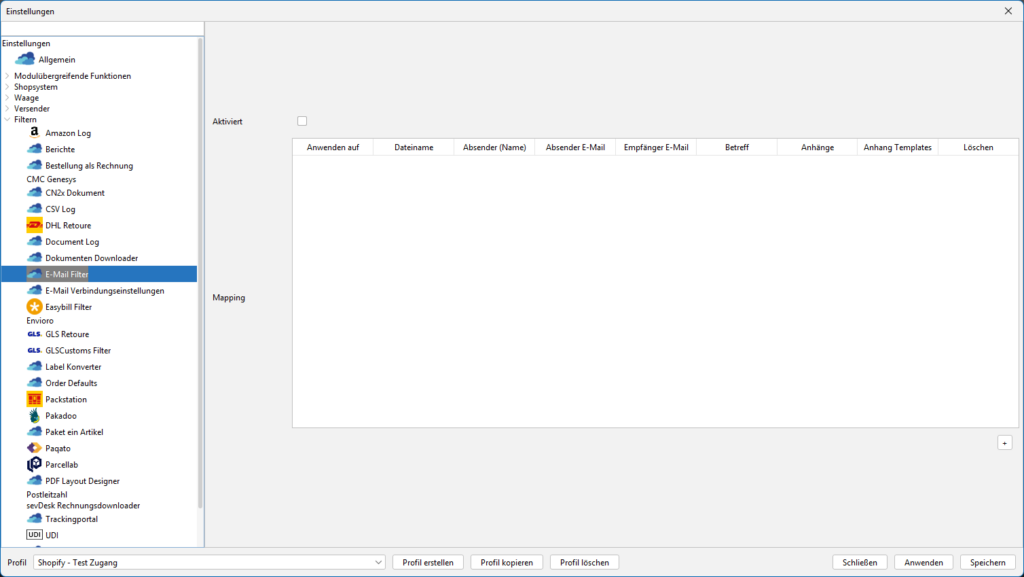Open Parcellab via its icon
This screenshot has height=577, width=1024.
(35, 464)
